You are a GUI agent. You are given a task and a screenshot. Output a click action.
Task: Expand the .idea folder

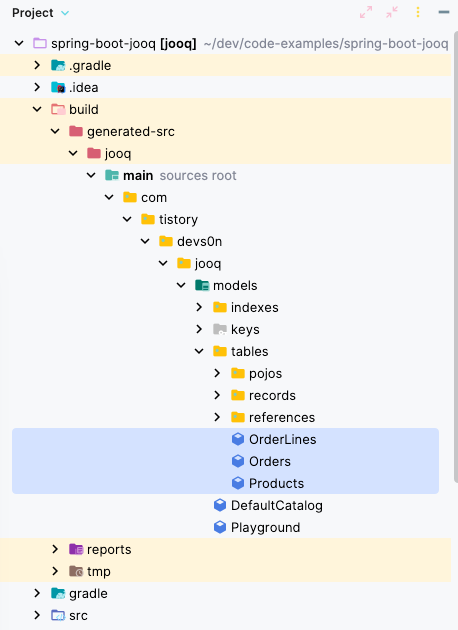click(x=37, y=87)
